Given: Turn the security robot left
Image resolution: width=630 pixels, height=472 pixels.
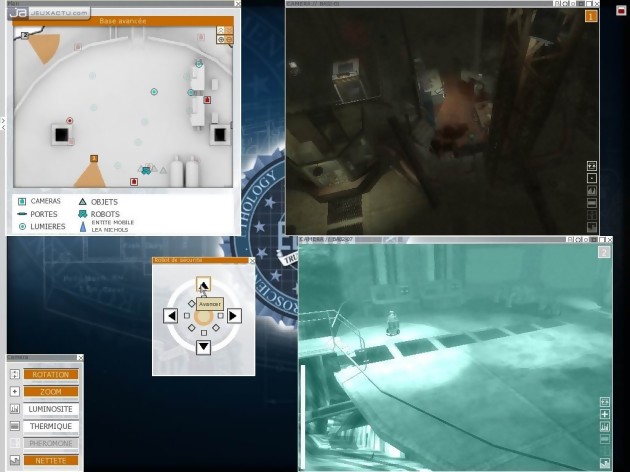Looking at the screenshot, I should [171, 316].
